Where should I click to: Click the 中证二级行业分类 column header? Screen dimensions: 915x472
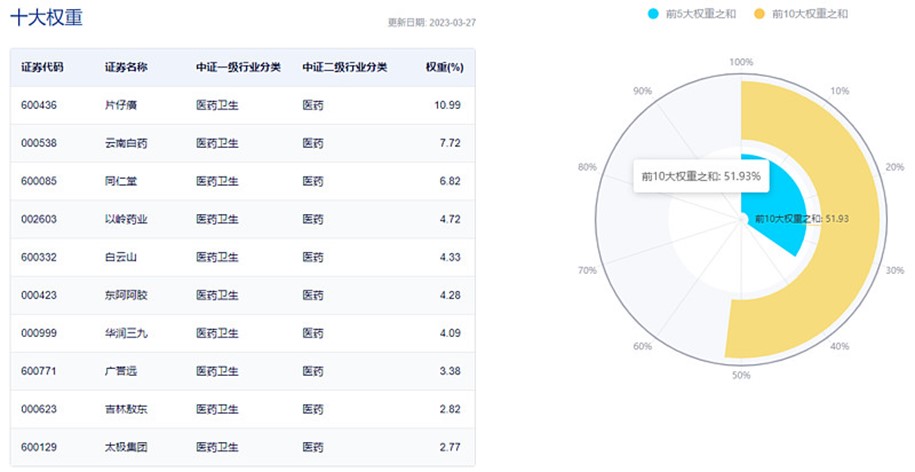[344, 67]
